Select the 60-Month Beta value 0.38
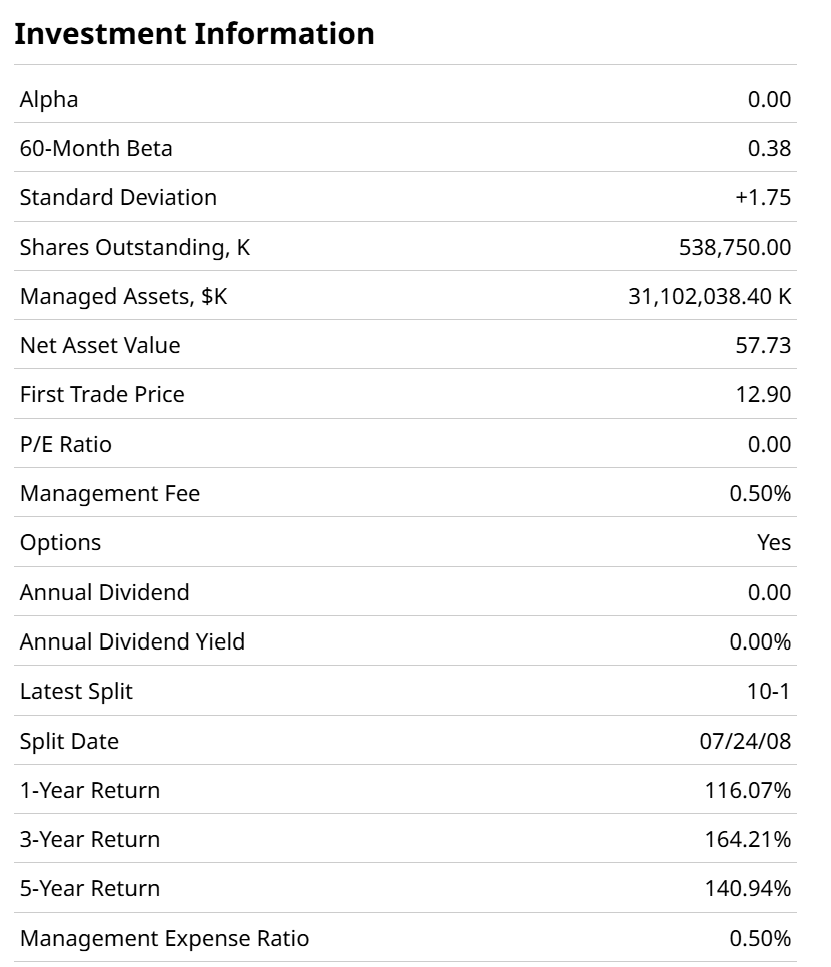 point(769,149)
